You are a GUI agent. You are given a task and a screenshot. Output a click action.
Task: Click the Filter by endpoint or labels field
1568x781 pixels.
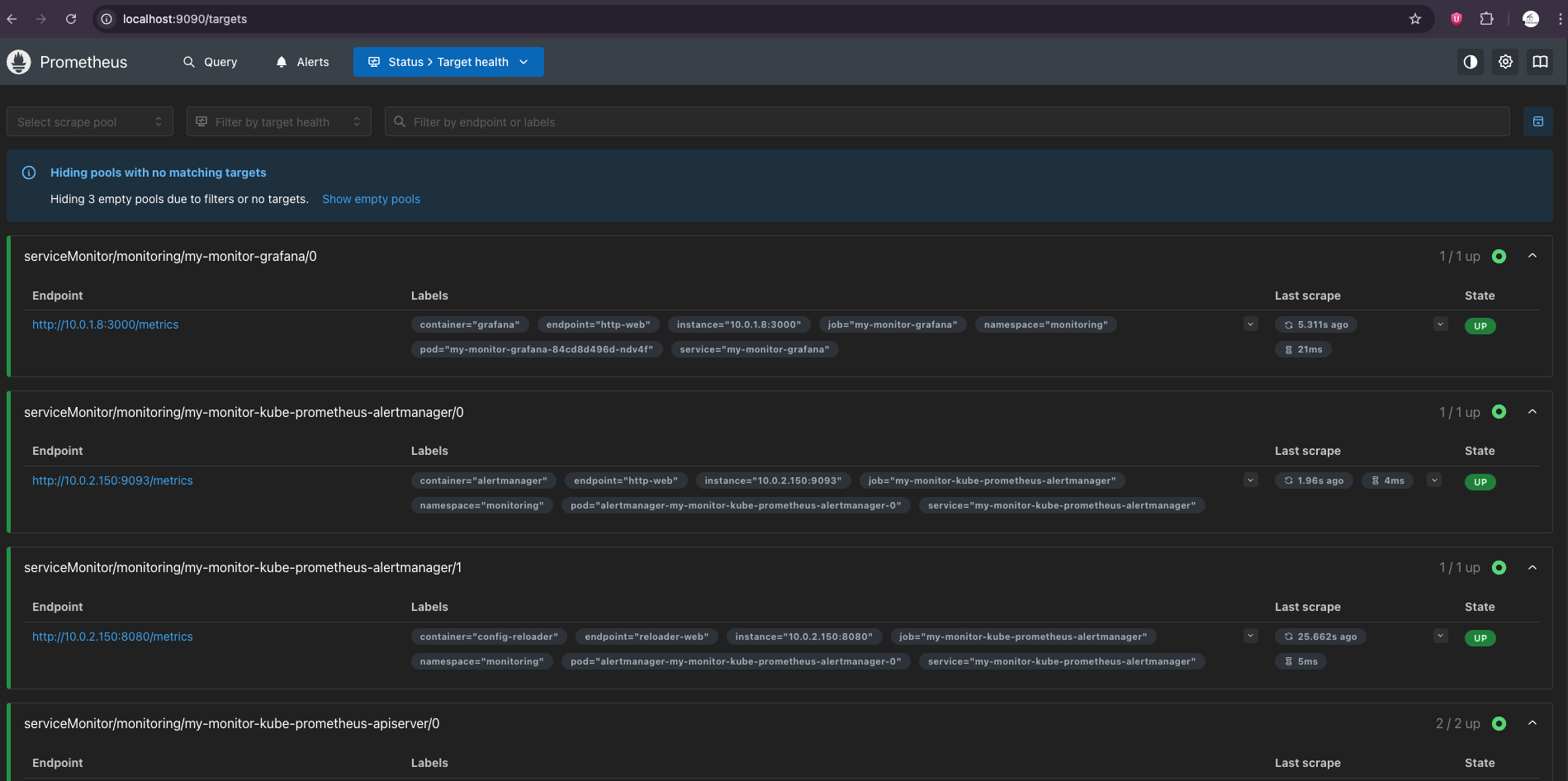pyautogui.click(x=946, y=121)
